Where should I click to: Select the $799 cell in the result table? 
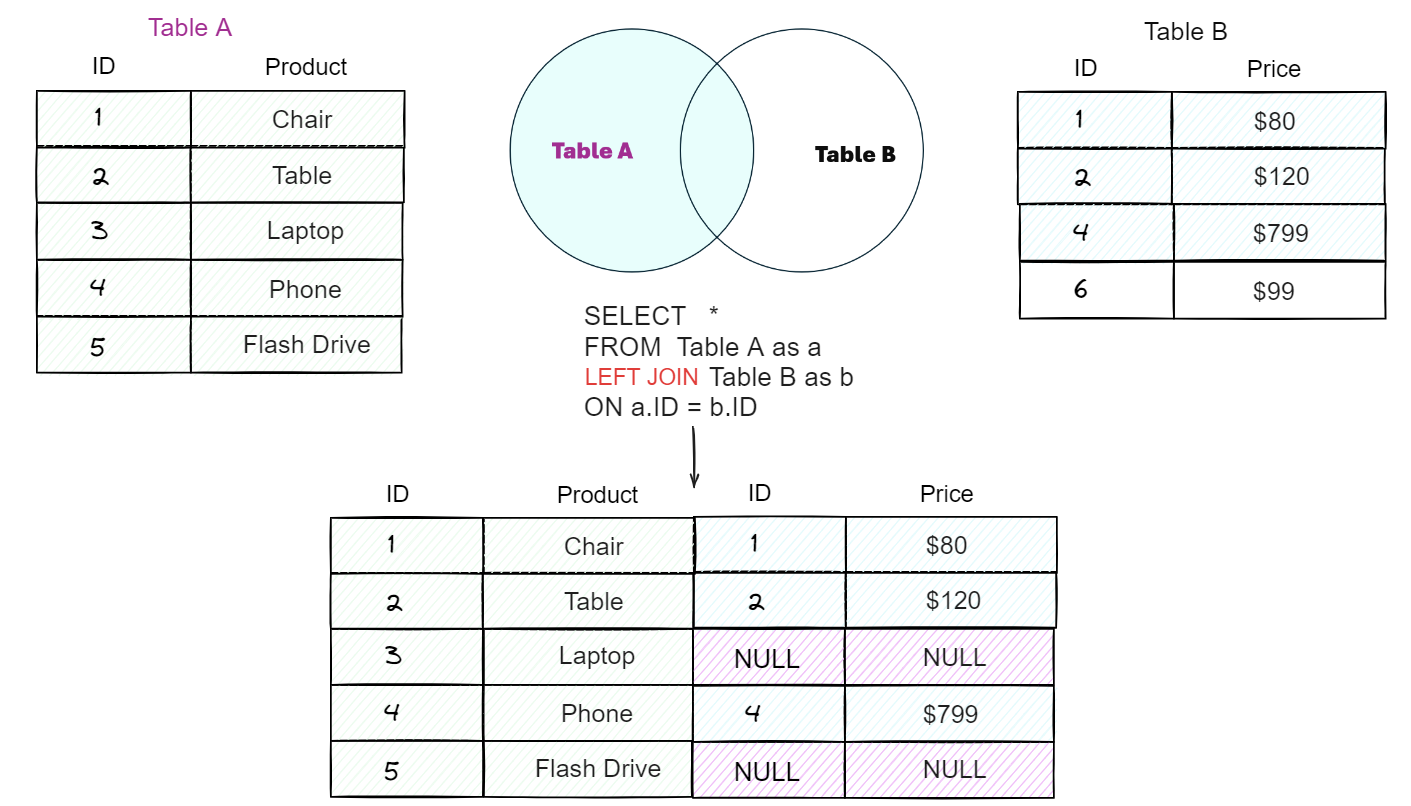(x=950, y=714)
